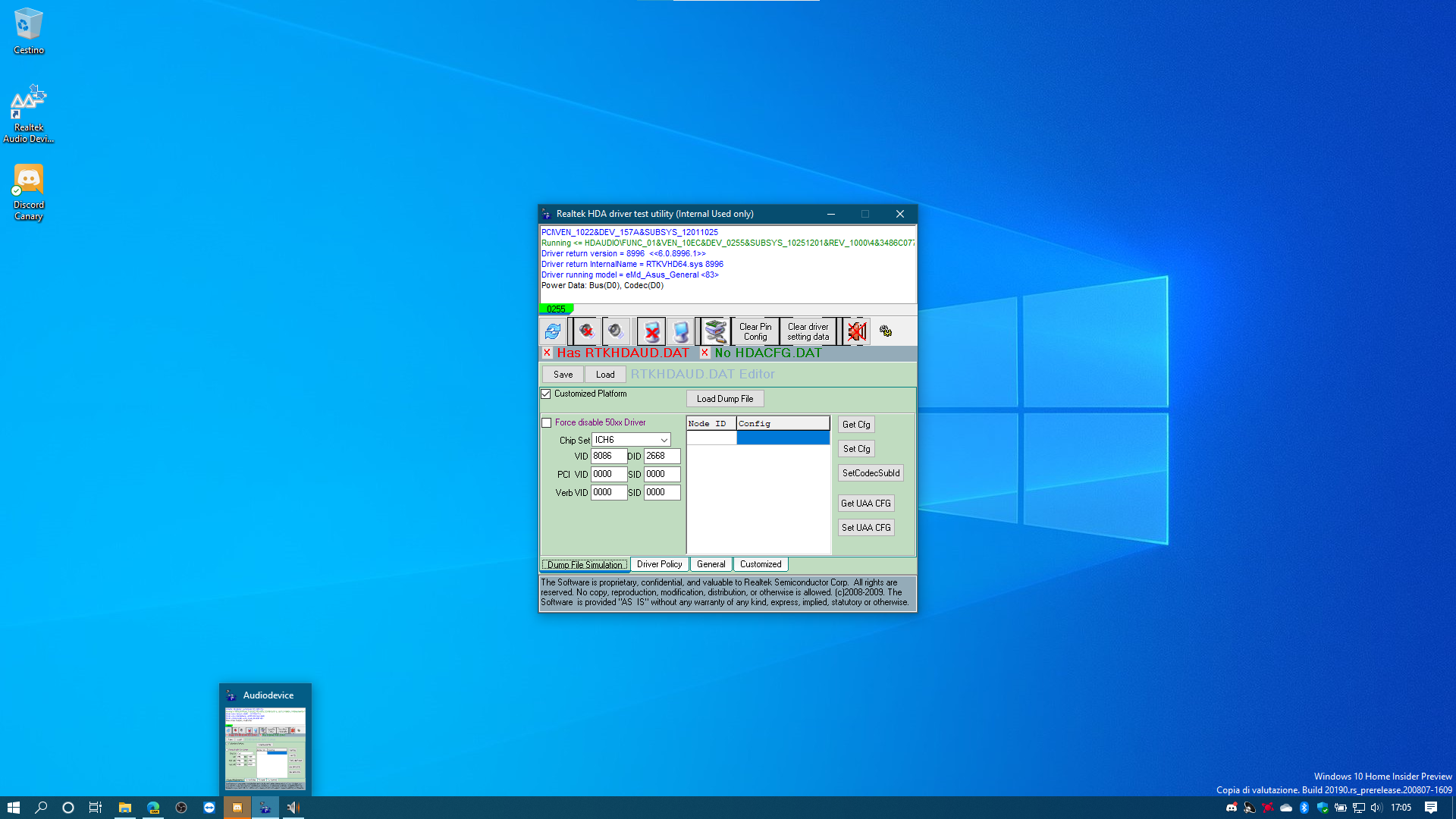Open the Action Center notifications icon
The image size is (1456, 819).
(1431, 808)
